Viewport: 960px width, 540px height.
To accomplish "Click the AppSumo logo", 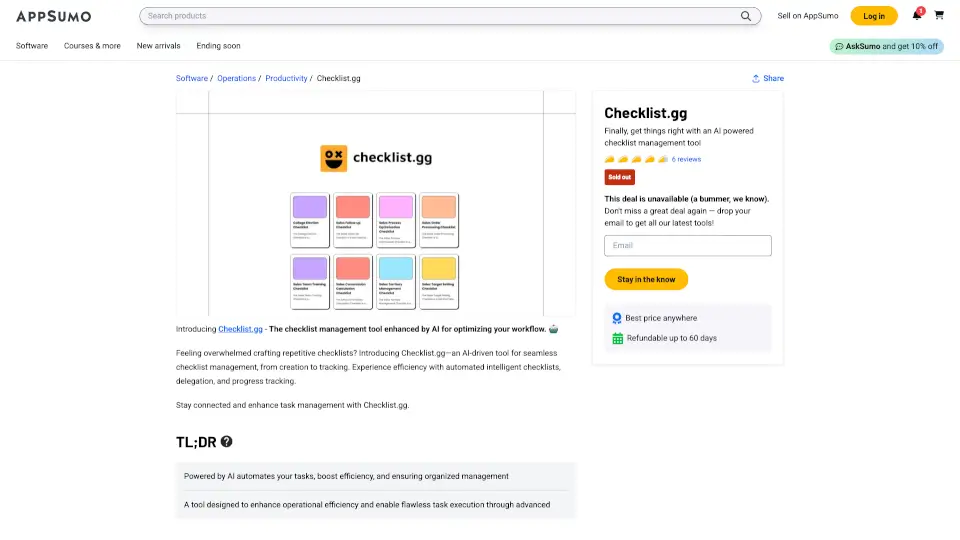I will click(53, 16).
